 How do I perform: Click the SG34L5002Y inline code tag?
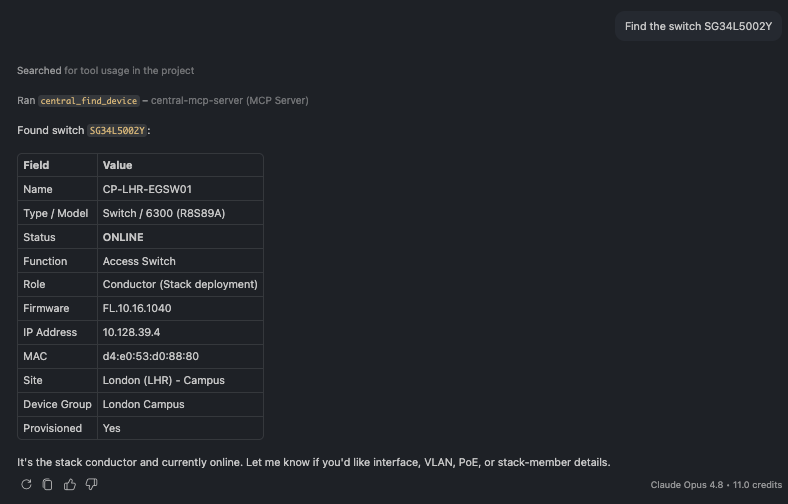coord(117,131)
